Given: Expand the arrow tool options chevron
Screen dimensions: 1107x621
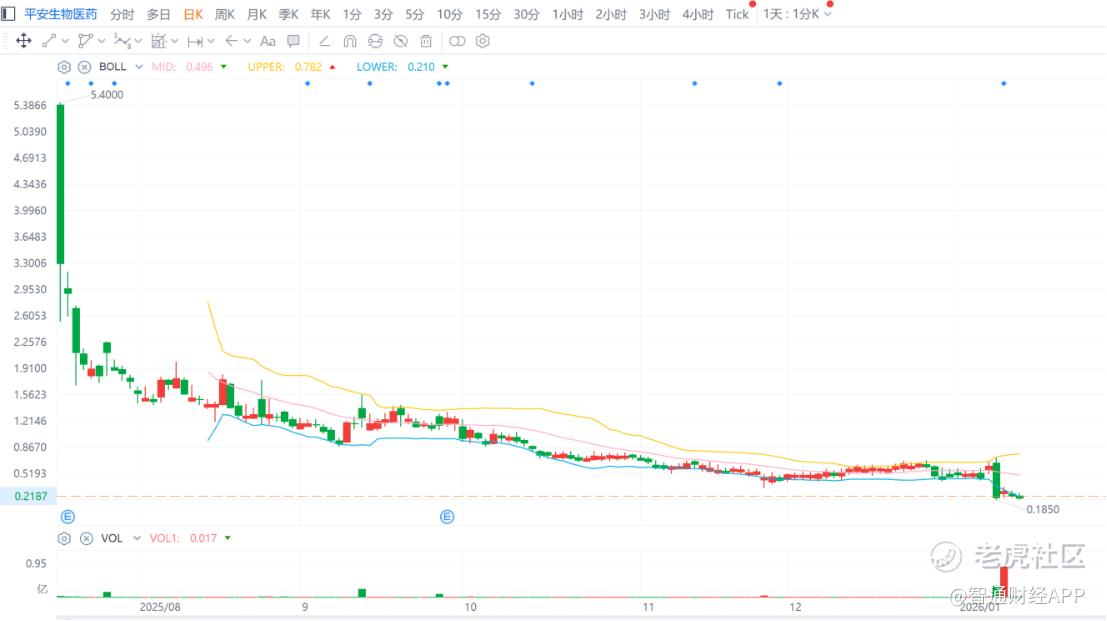Looking at the screenshot, I should coord(247,42).
